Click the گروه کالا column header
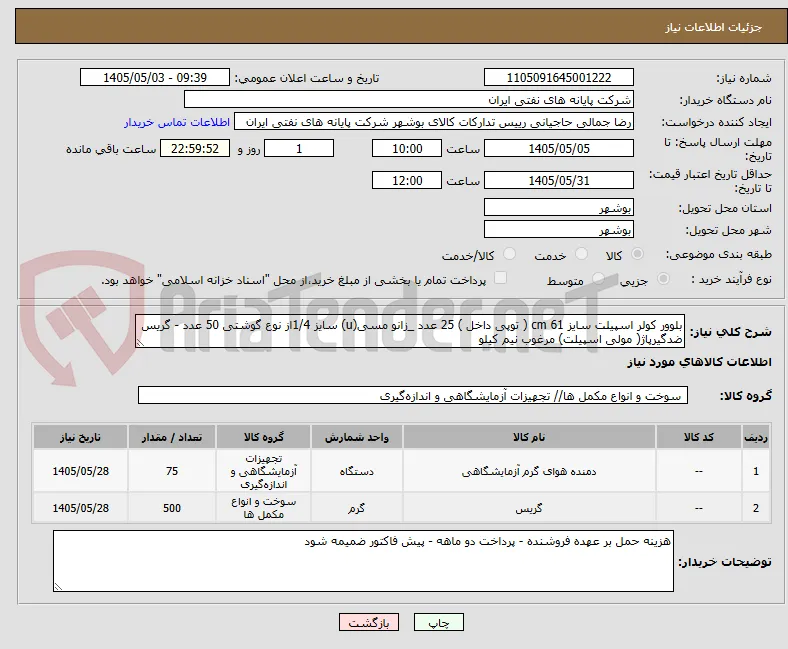The height and width of the screenshot is (649, 788). [x=263, y=437]
